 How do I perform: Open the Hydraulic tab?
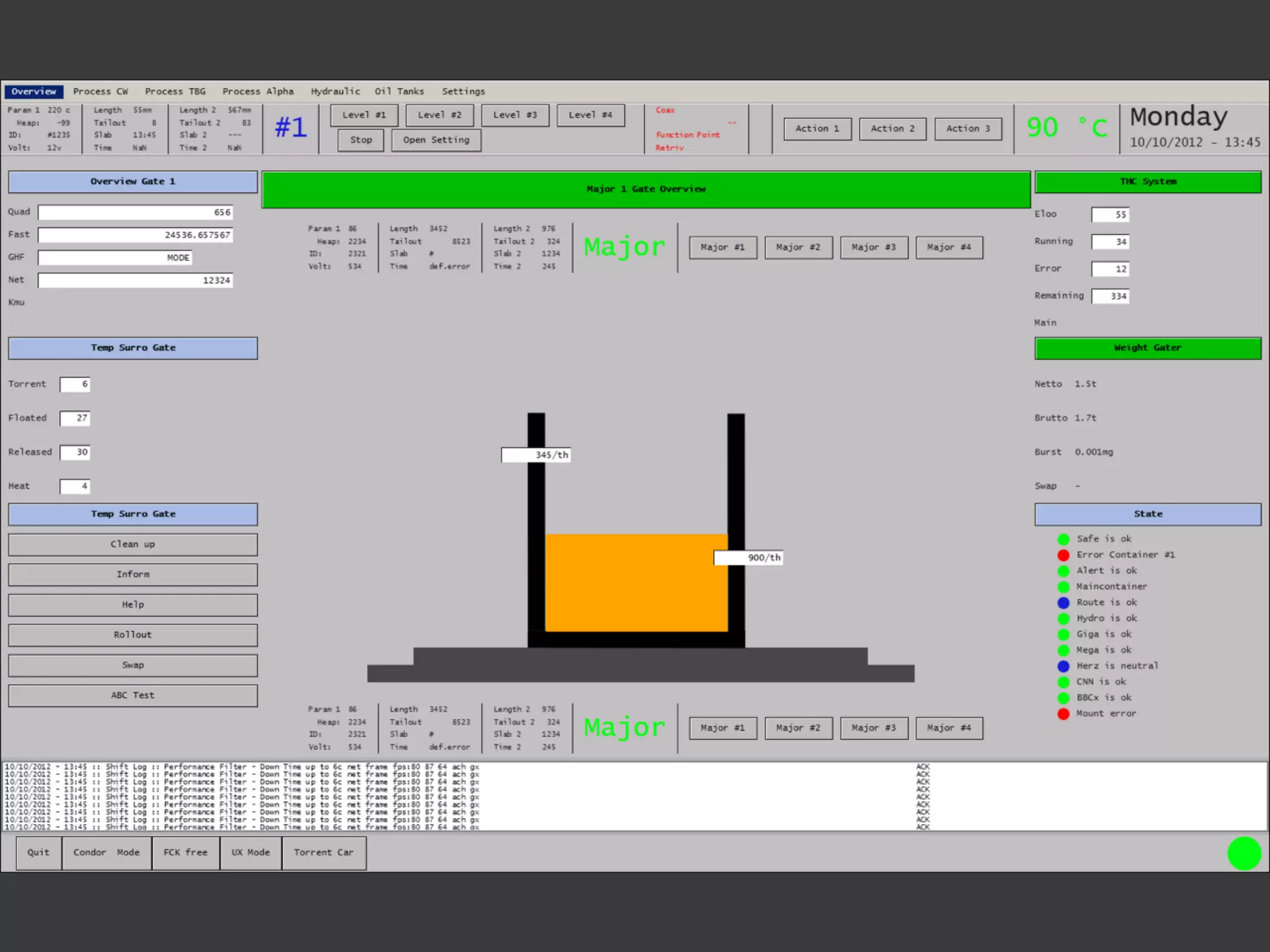(335, 91)
